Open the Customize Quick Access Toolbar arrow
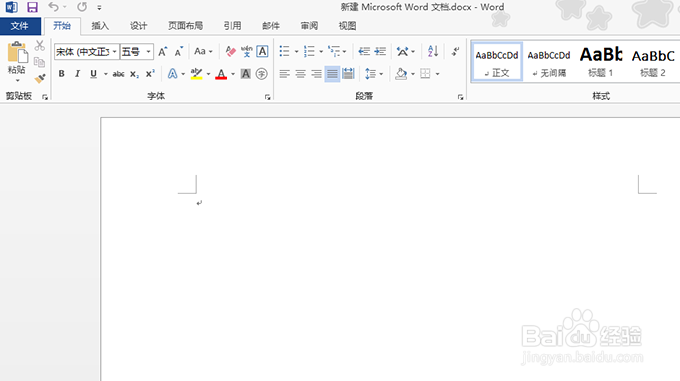The height and width of the screenshot is (381, 680). [x=99, y=7]
